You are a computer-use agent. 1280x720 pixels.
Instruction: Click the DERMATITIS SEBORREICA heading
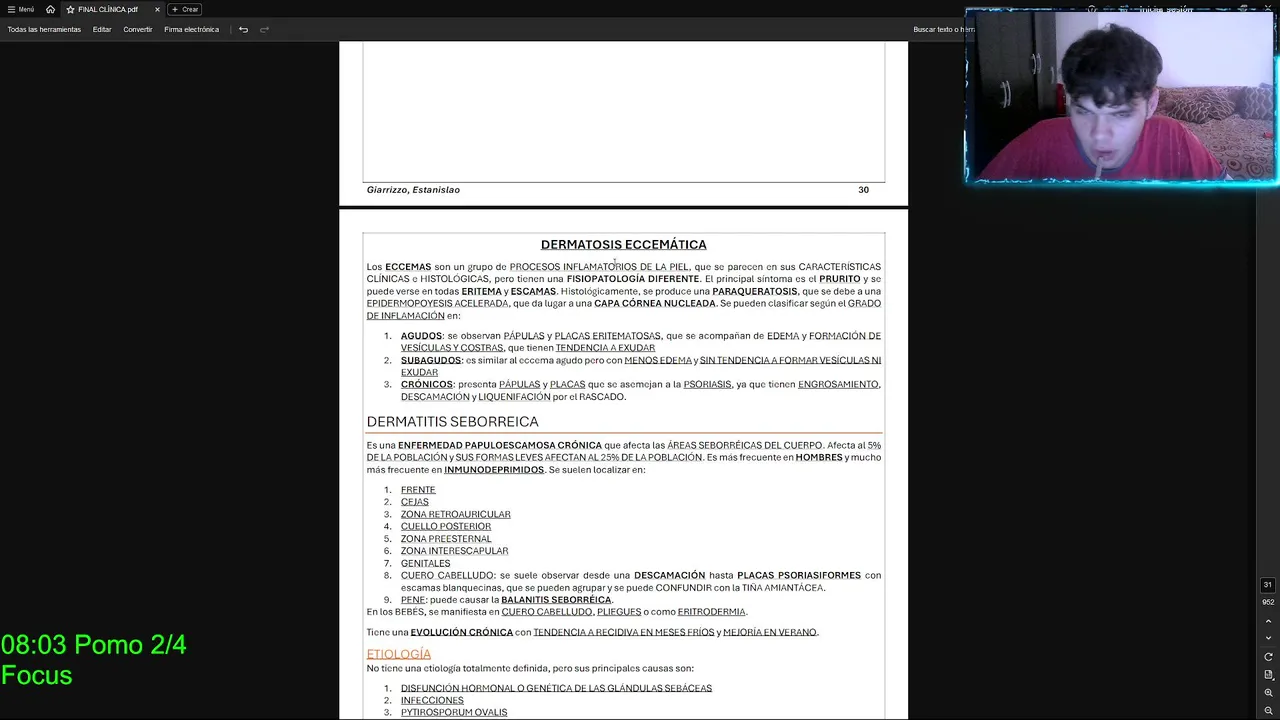tap(452, 422)
